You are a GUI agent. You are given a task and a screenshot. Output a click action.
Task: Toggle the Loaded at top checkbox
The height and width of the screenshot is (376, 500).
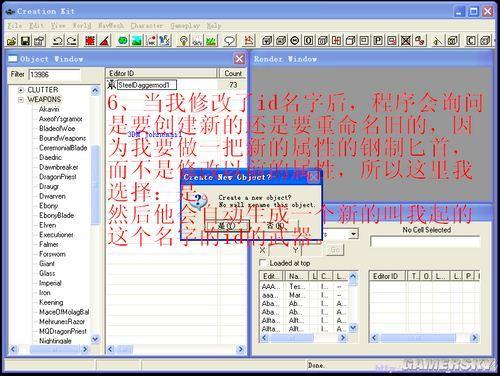pyautogui.click(x=263, y=263)
